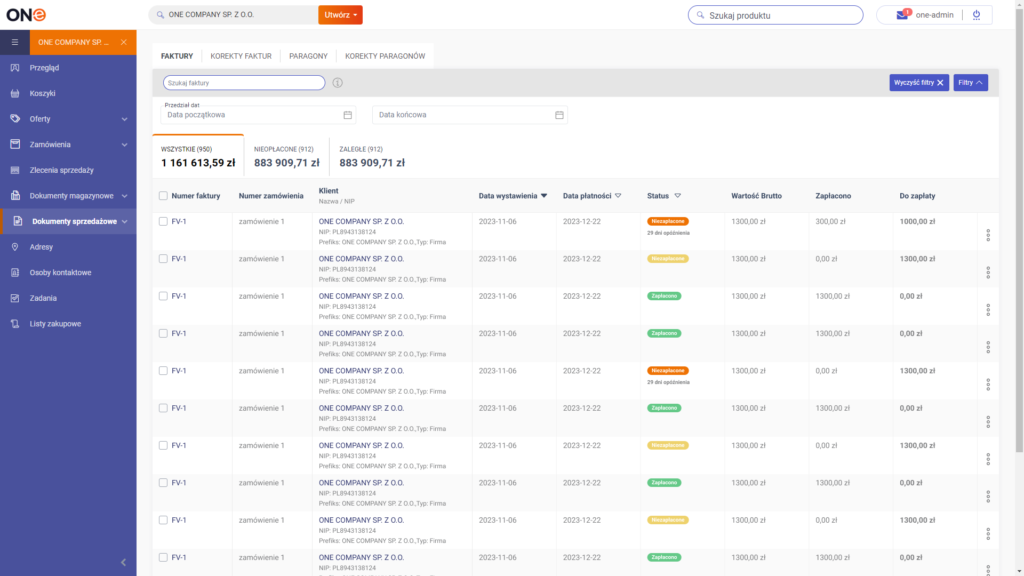Image resolution: width=1024 pixels, height=576 pixels.
Task: Open three-dot menu for first invoice row
Action: (x=988, y=236)
